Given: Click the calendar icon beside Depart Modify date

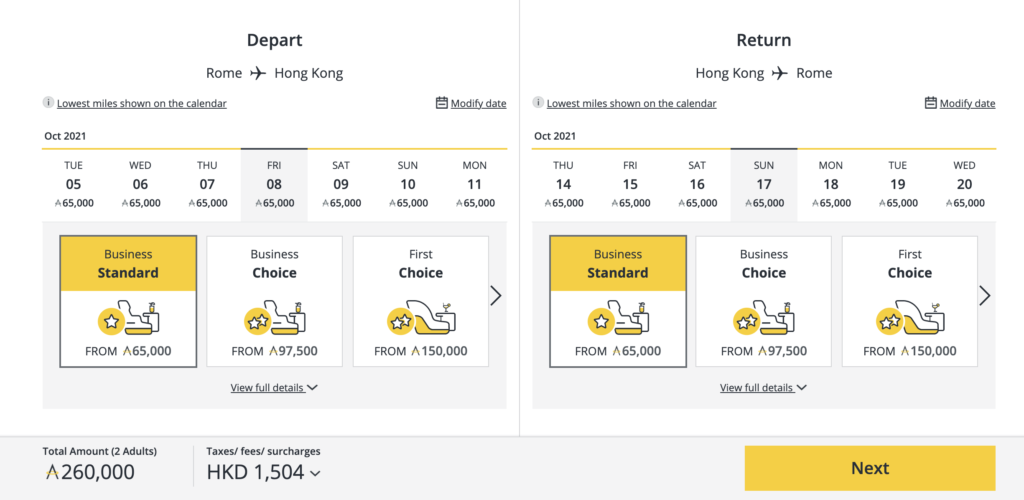Looking at the screenshot, I should [x=441, y=102].
